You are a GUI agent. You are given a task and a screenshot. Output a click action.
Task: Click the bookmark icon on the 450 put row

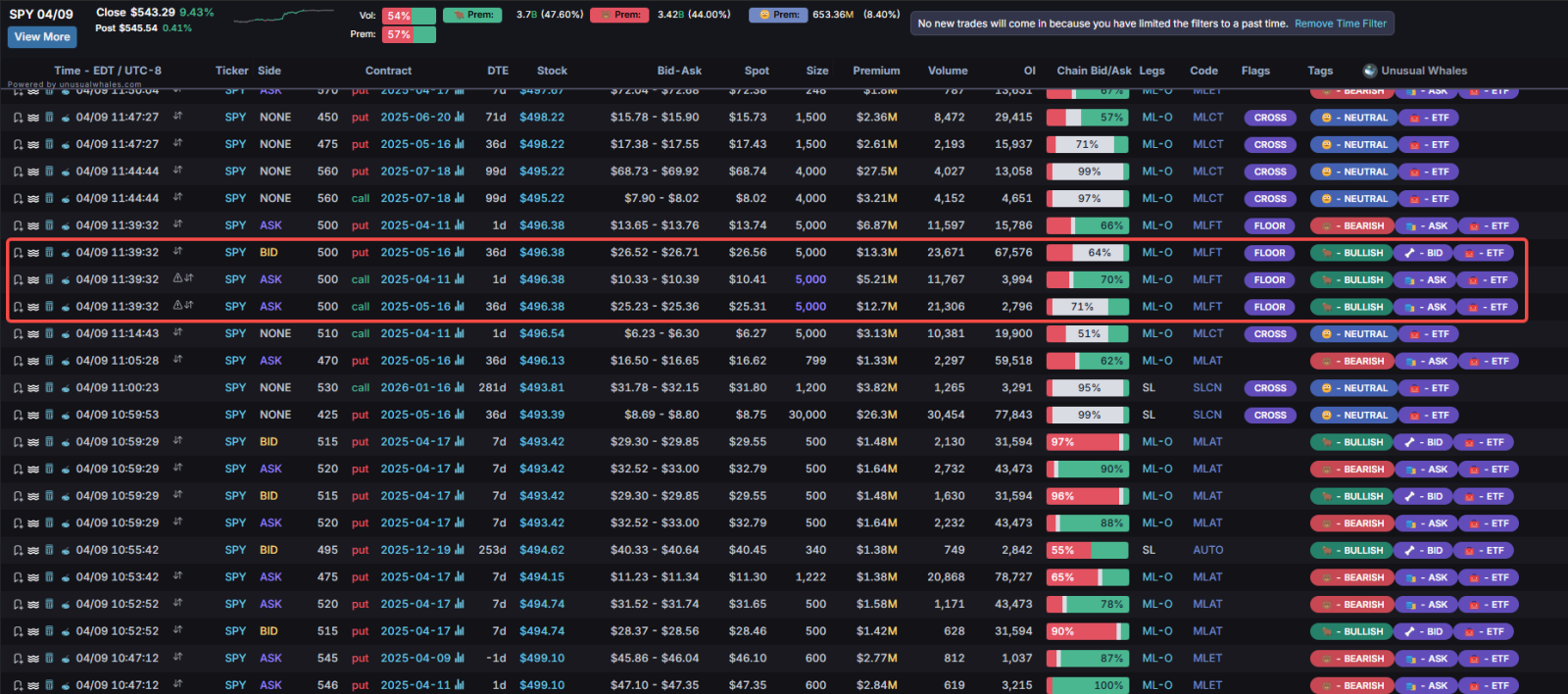[18, 118]
